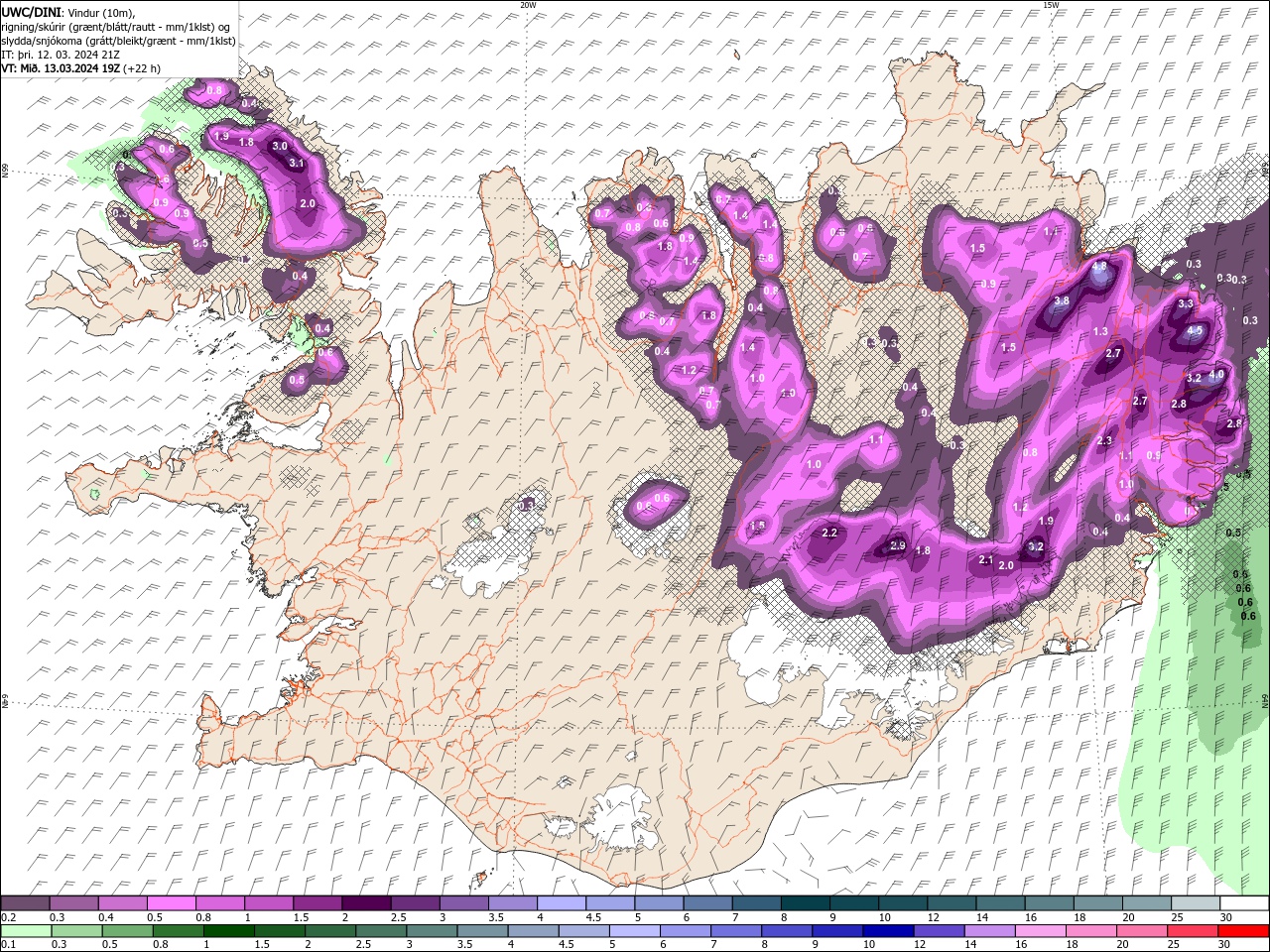Click the first dark purple snow scale swatch
This screenshot has width=1270, height=952.
point(26,903)
